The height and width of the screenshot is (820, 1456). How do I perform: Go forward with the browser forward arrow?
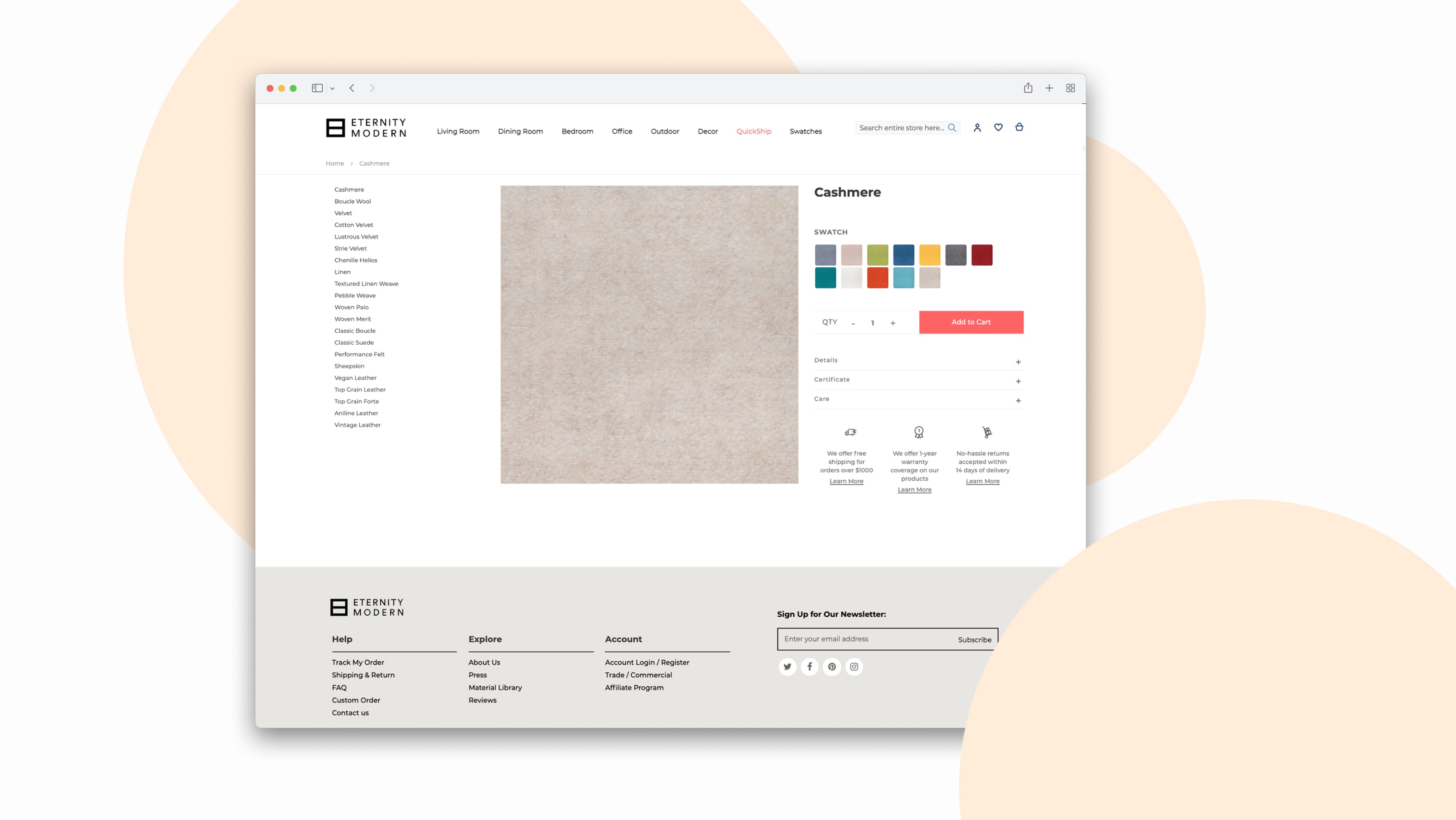tap(372, 88)
